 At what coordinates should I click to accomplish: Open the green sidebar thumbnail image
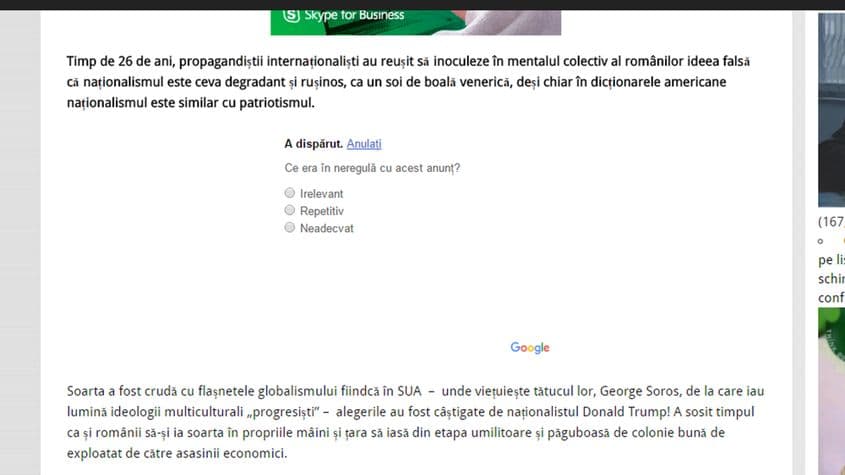832,391
